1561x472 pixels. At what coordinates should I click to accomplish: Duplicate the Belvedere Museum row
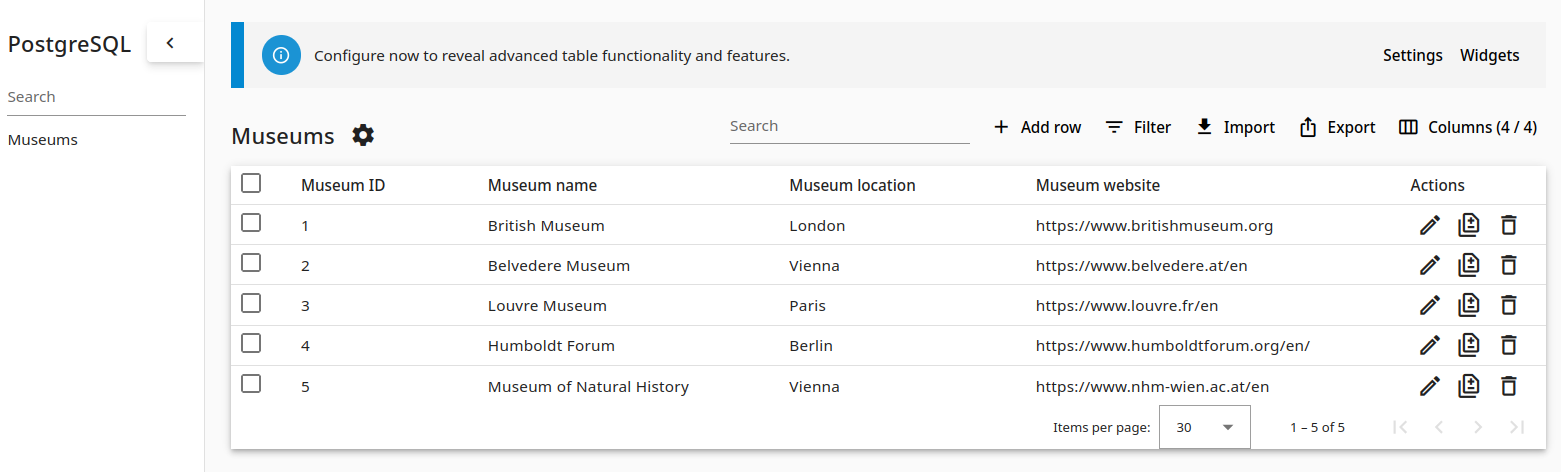click(1468, 265)
